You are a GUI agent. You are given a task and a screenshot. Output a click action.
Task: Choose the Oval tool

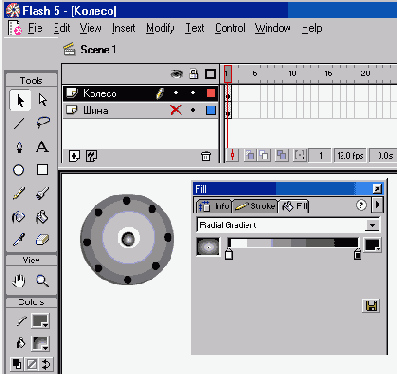tap(19, 170)
